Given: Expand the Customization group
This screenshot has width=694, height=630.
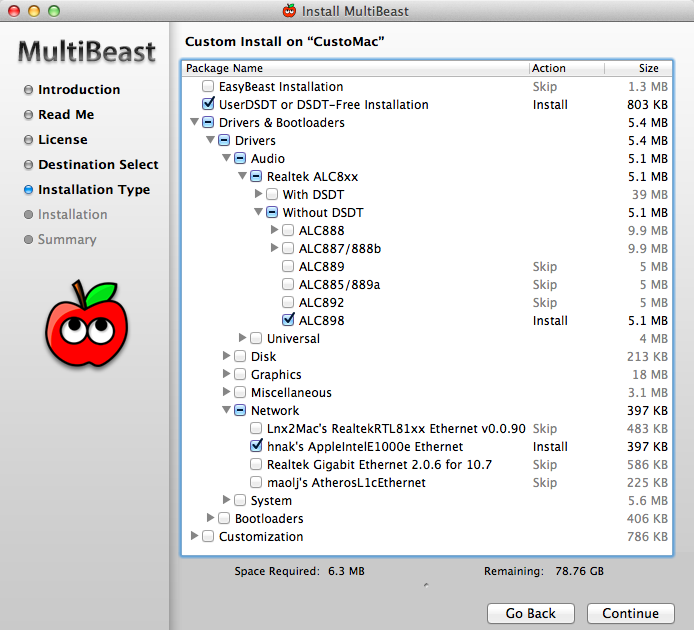Looking at the screenshot, I should pos(194,536).
